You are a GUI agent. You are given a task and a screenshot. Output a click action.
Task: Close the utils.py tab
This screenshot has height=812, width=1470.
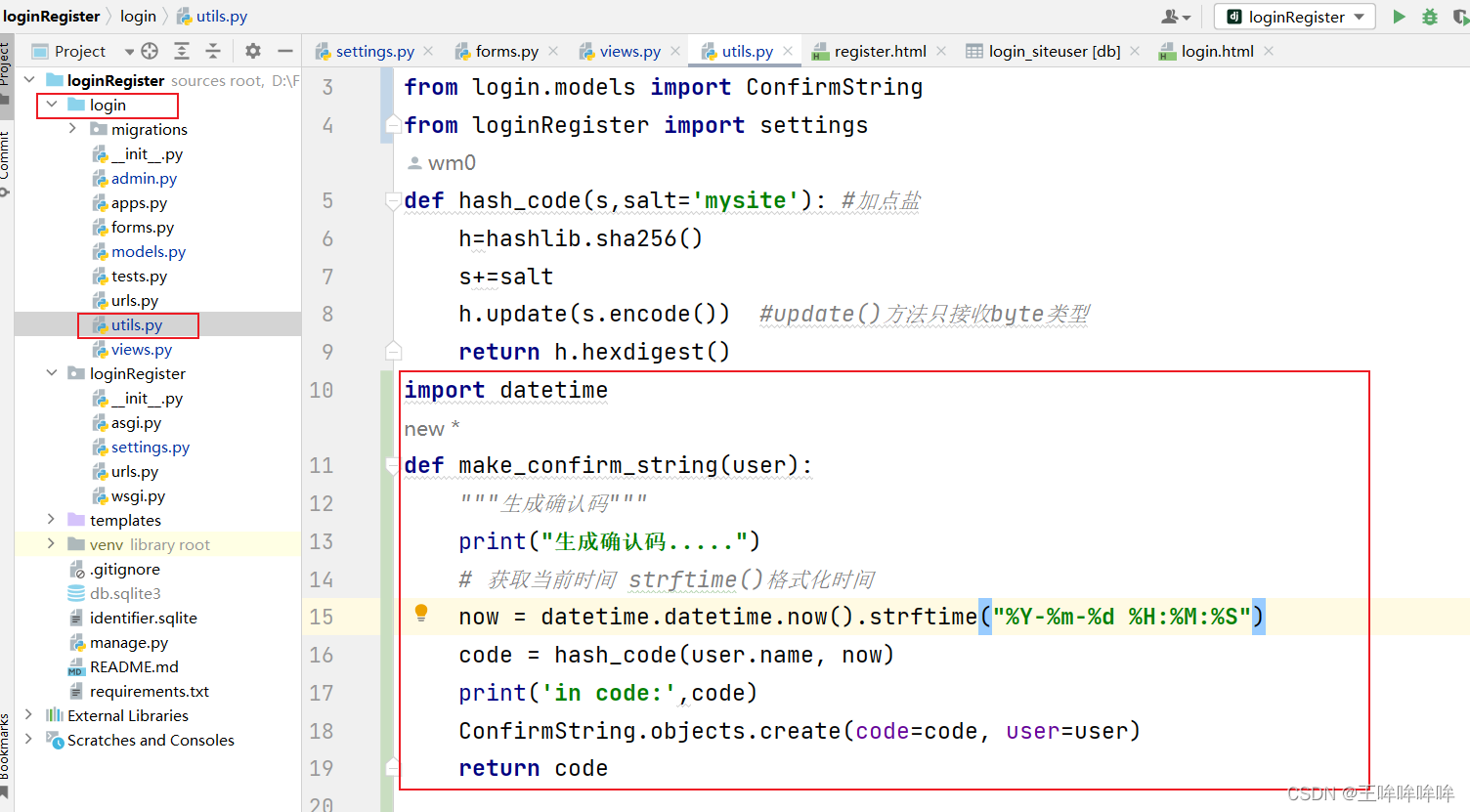pyautogui.click(x=788, y=51)
